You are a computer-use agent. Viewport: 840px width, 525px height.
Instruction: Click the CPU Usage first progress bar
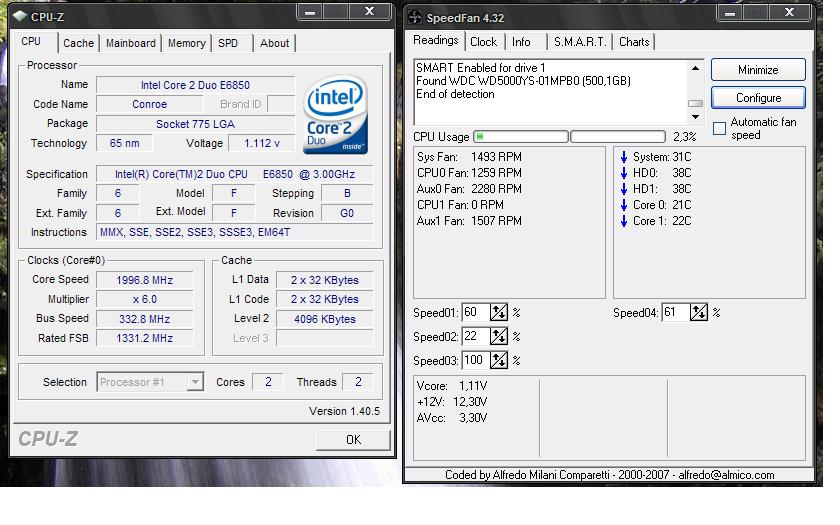tap(520, 137)
